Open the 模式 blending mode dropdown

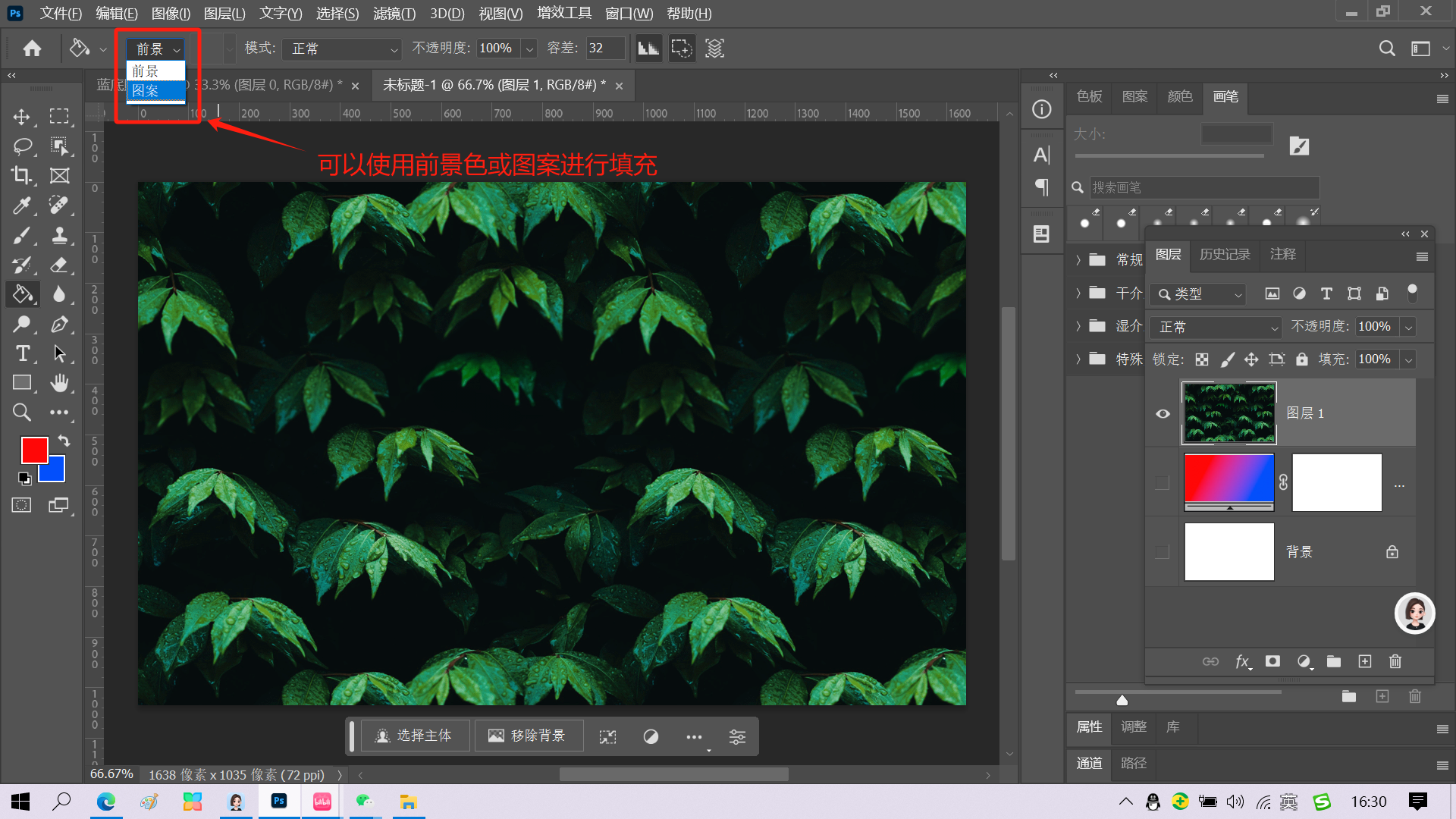tap(343, 49)
